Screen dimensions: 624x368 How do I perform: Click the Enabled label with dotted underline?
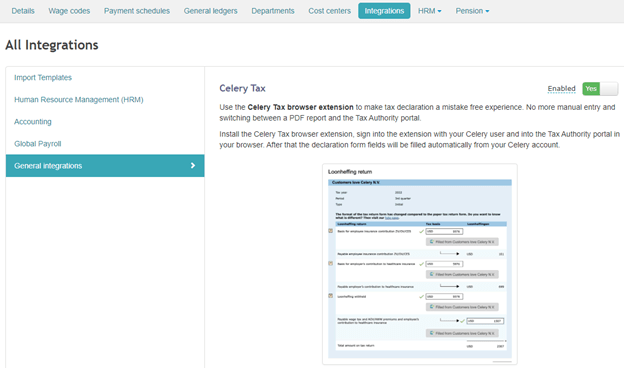click(x=562, y=89)
